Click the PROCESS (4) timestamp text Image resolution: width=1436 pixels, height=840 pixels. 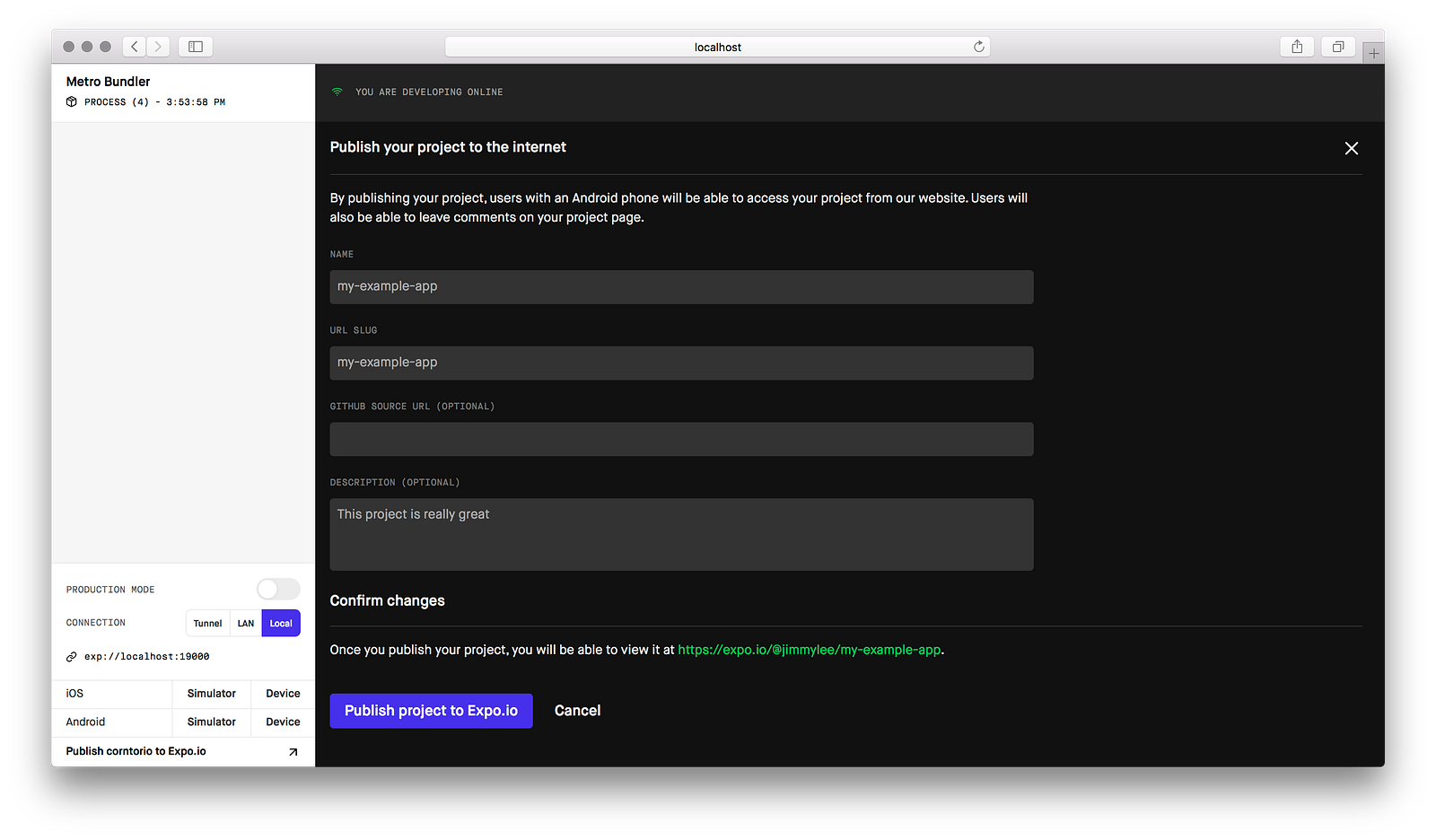pyautogui.click(x=154, y=102)
